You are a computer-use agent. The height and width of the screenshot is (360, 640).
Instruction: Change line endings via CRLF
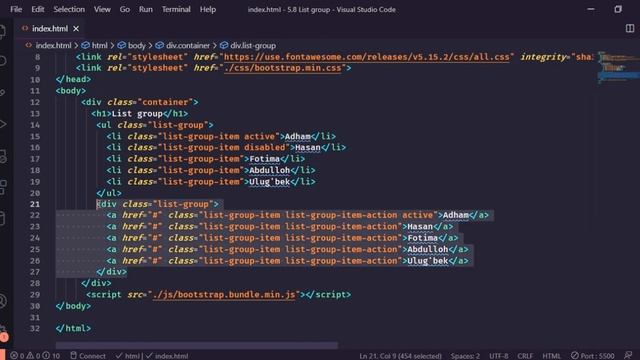(x=525, y=356)
